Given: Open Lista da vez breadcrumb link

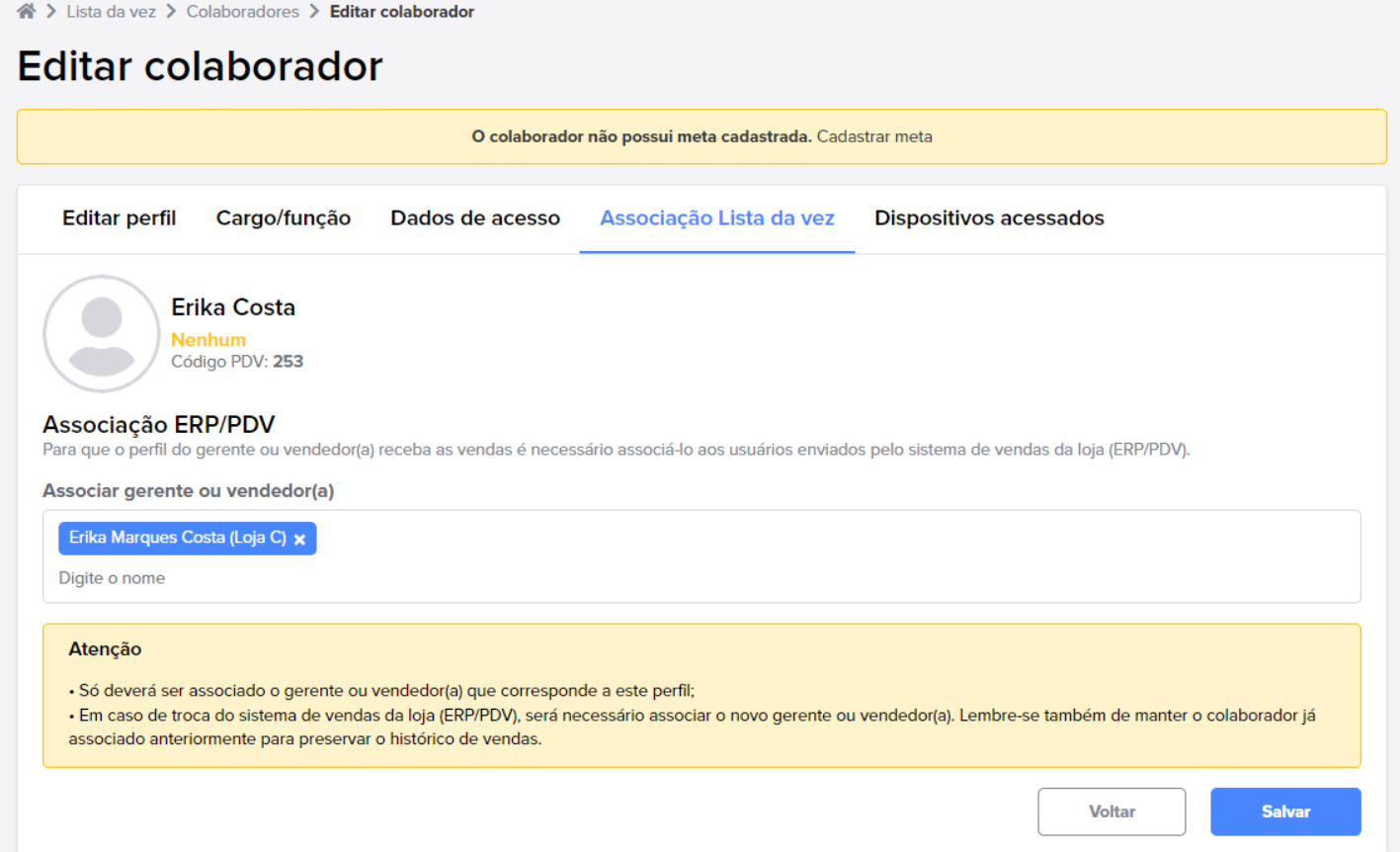Looking at the screenshot, I should point(111,12).
